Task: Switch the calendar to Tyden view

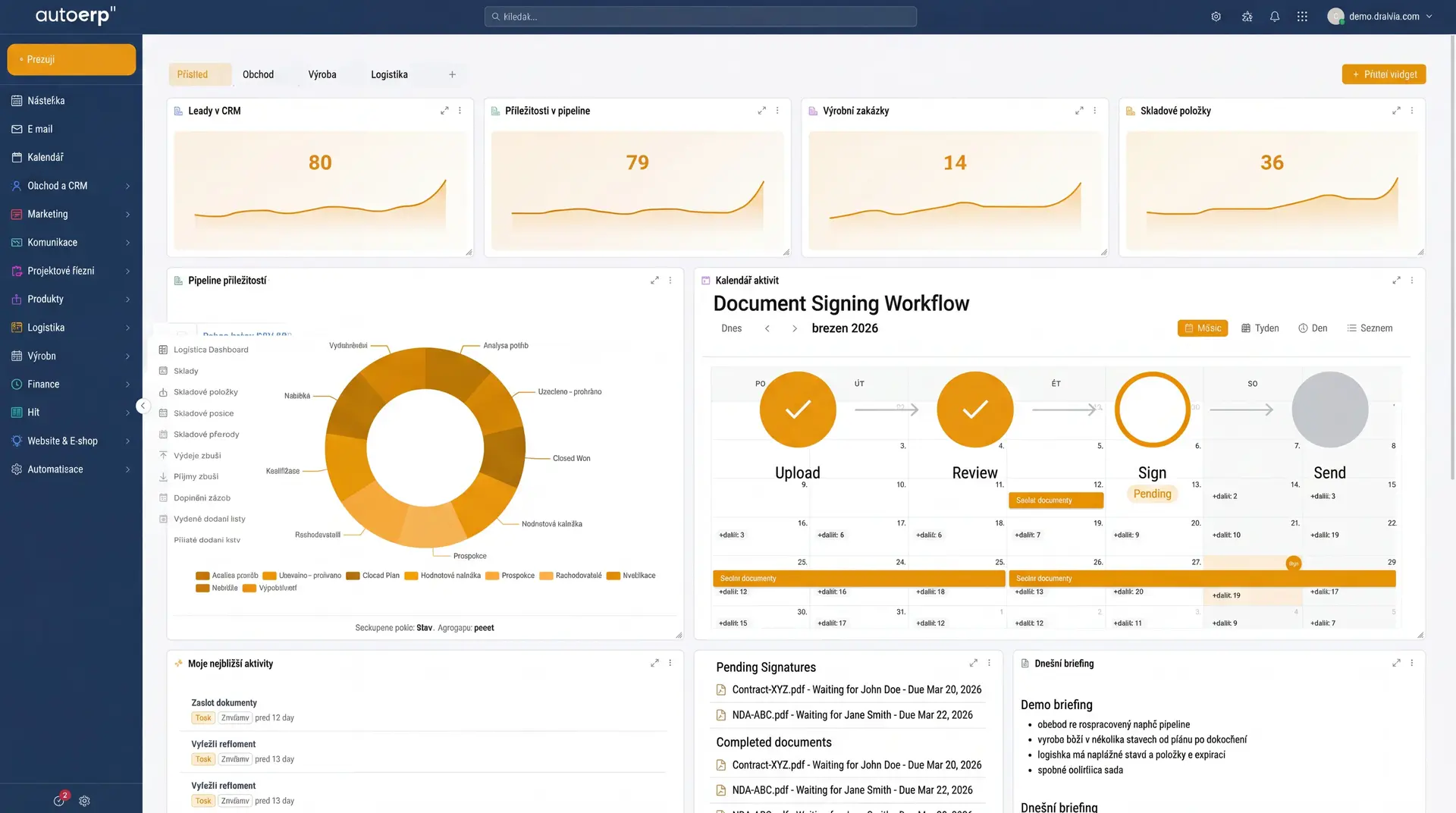Action: 1260,328
